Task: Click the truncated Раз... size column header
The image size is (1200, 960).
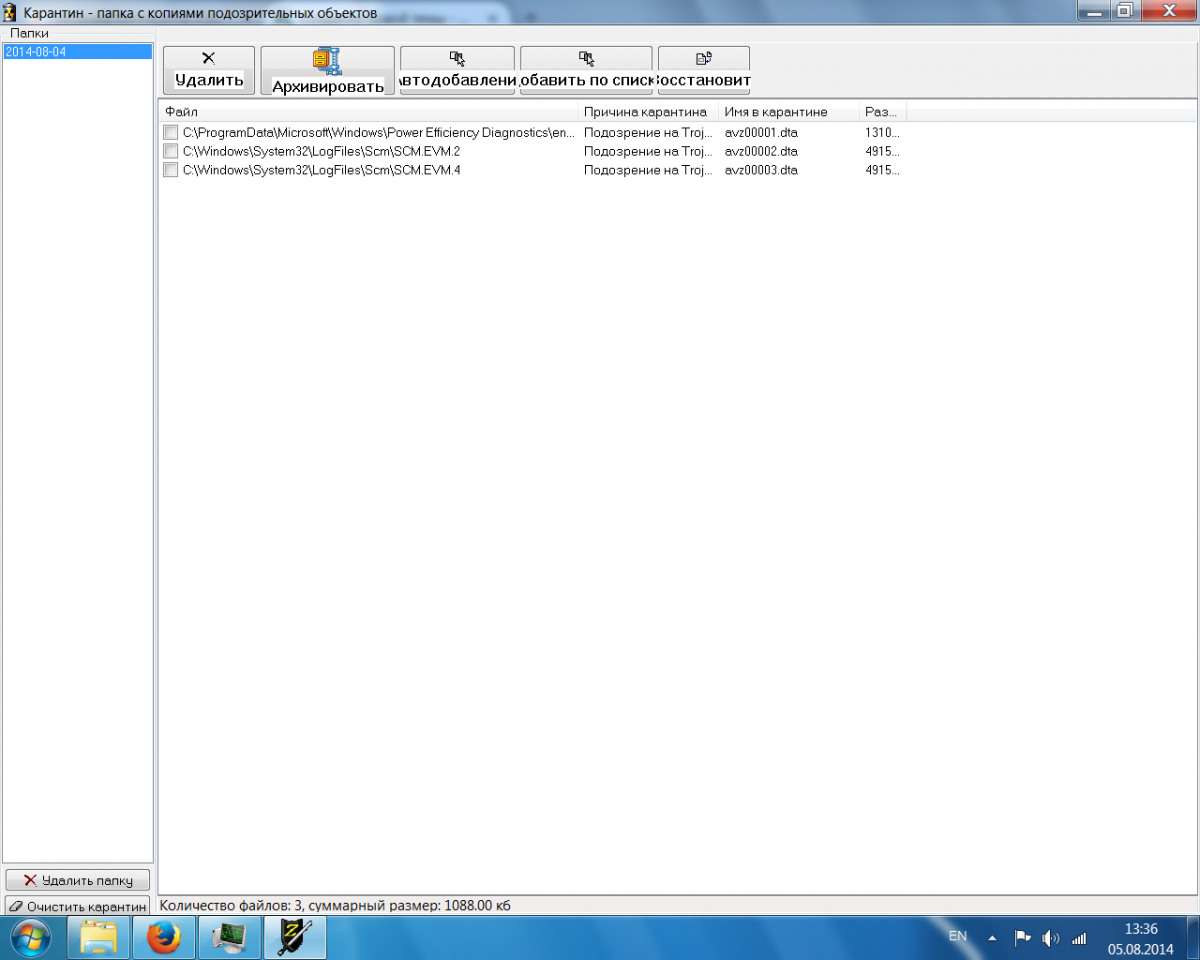Action: pos(883,112)
